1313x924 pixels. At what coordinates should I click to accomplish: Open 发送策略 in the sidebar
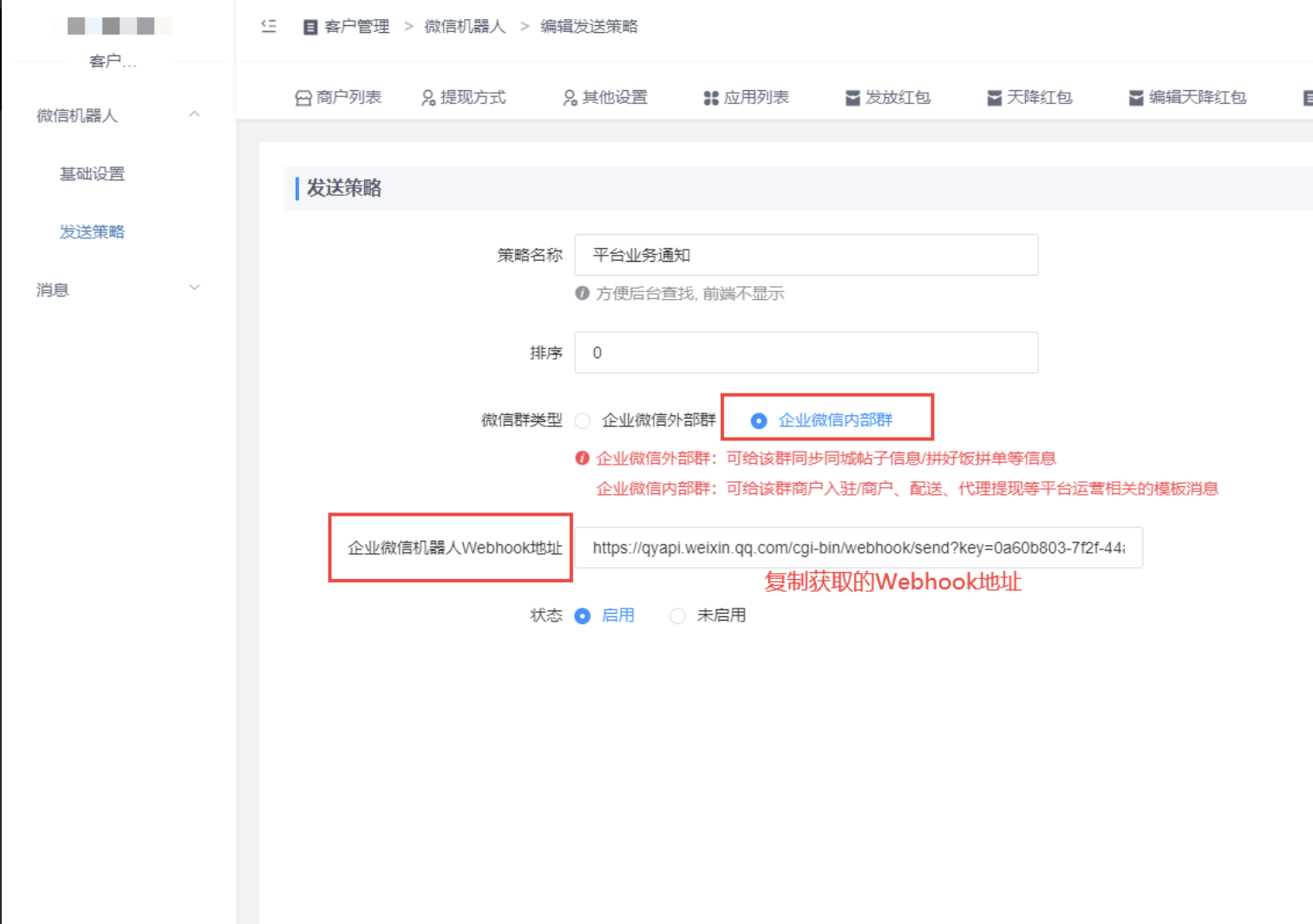(x=92, y=232)
